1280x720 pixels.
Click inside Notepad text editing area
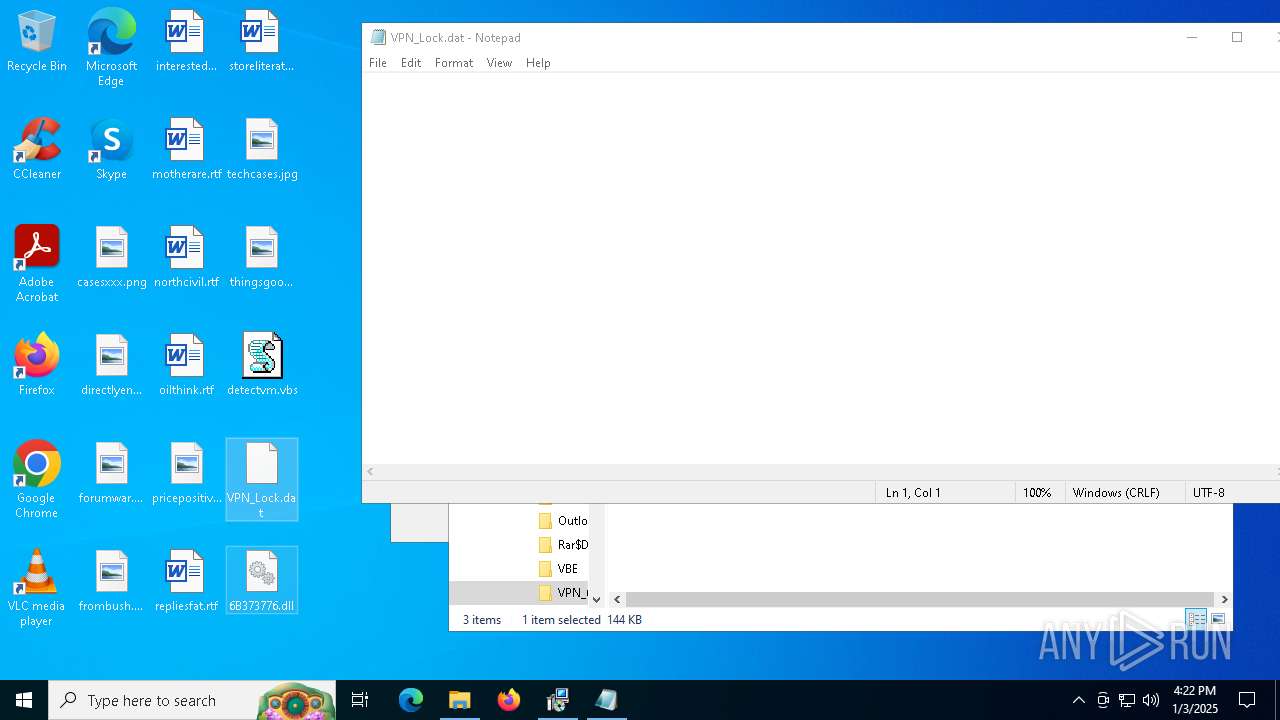pyautogui.click(x=820, y=268)
